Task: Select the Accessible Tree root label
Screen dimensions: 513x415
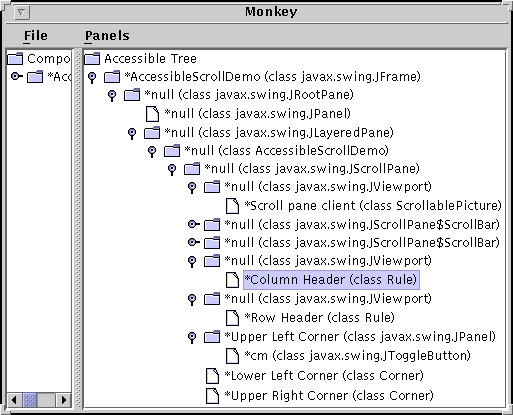Action: (x=150, y=59)
